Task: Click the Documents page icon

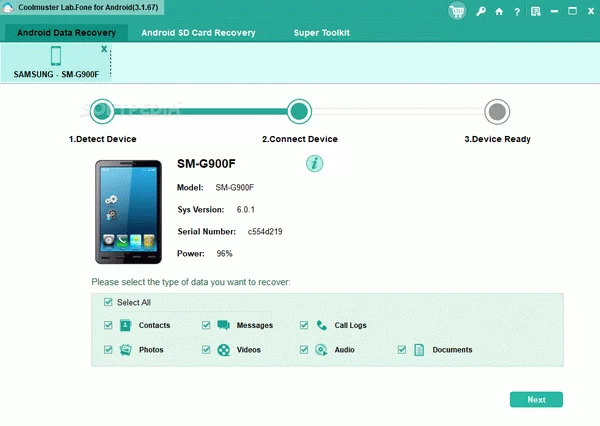Action: [x=419, y=350]
